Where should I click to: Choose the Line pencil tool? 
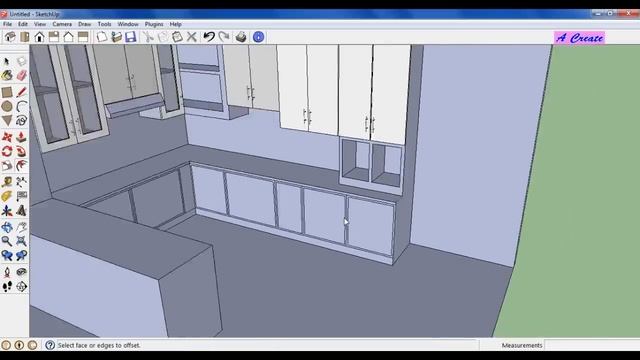tap(21, 92)
